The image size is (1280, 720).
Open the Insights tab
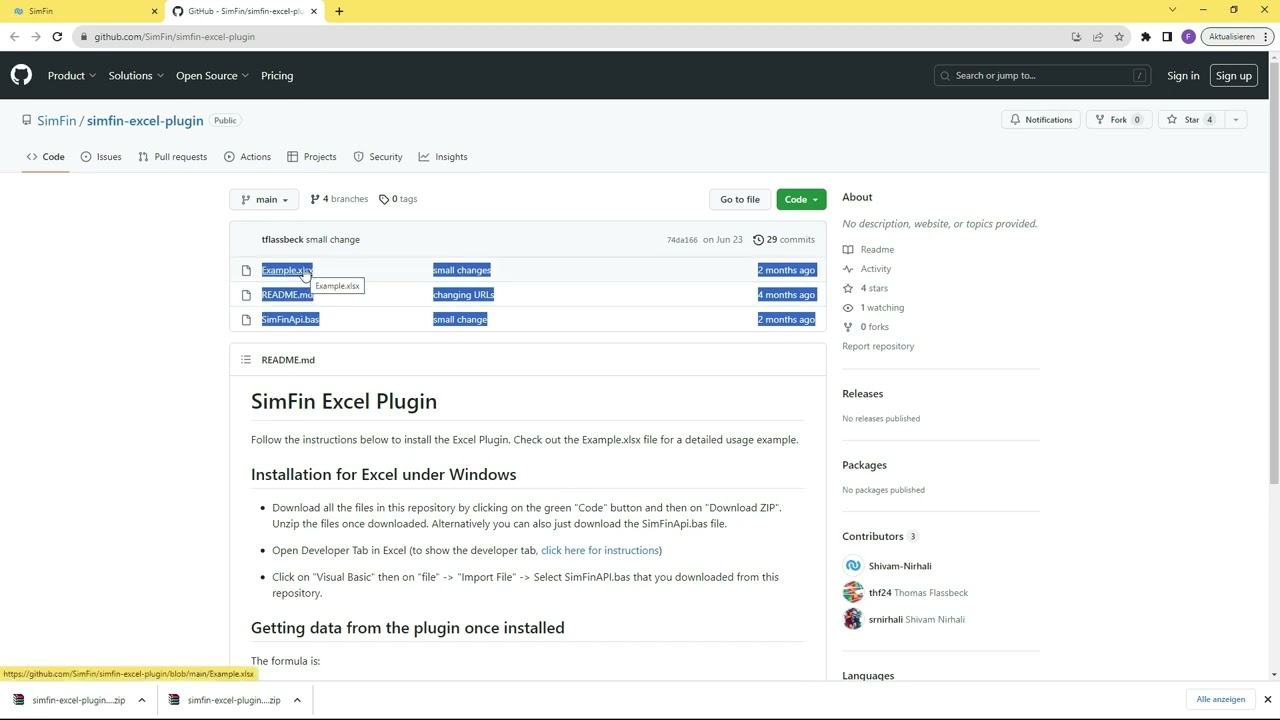[443, 157]
